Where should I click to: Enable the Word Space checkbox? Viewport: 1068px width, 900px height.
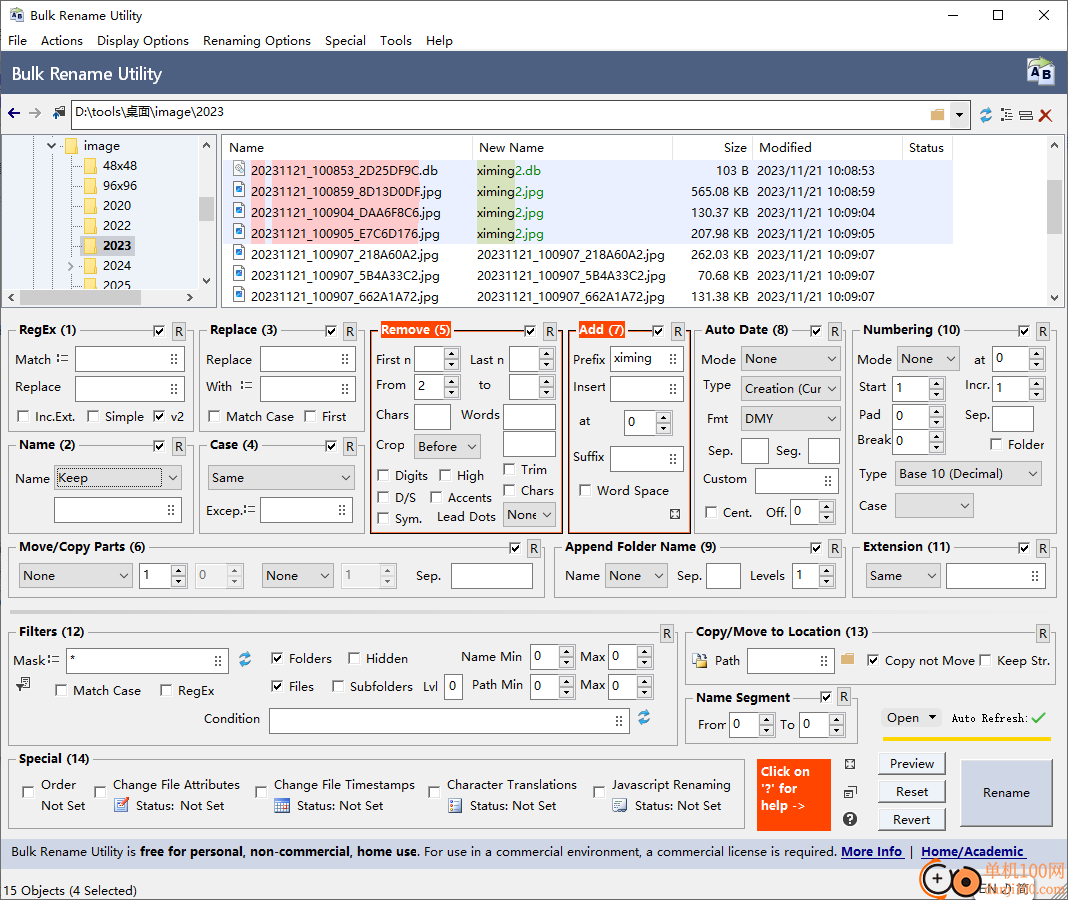point(584,491)
